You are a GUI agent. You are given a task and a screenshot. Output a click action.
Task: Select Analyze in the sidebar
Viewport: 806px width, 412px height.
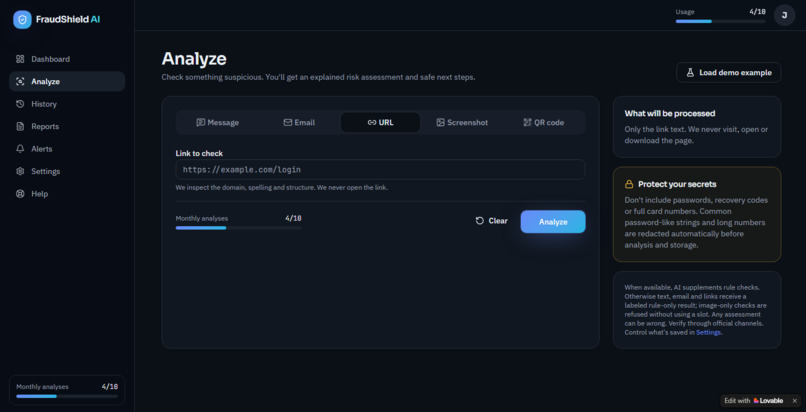click(x=67, y=82)
